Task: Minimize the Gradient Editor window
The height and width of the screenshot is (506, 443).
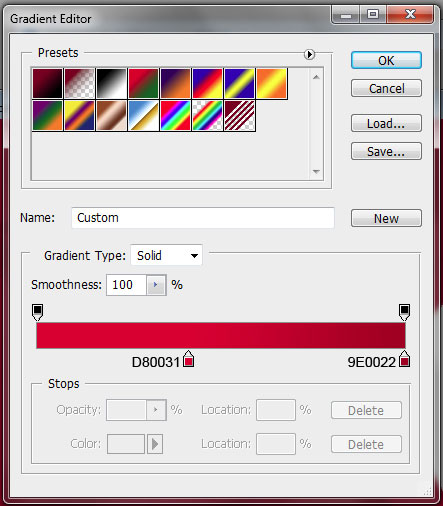Action: click(x=346, y=15)
